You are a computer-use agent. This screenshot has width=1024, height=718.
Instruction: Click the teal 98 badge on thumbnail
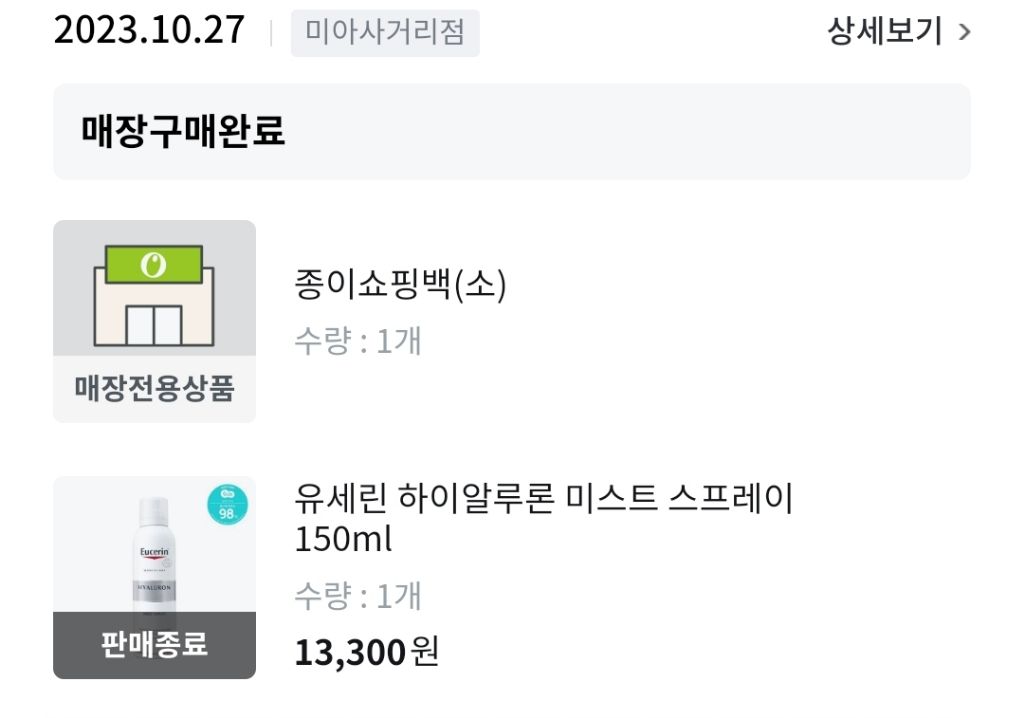pyautogui.click(x=227, y=505)
